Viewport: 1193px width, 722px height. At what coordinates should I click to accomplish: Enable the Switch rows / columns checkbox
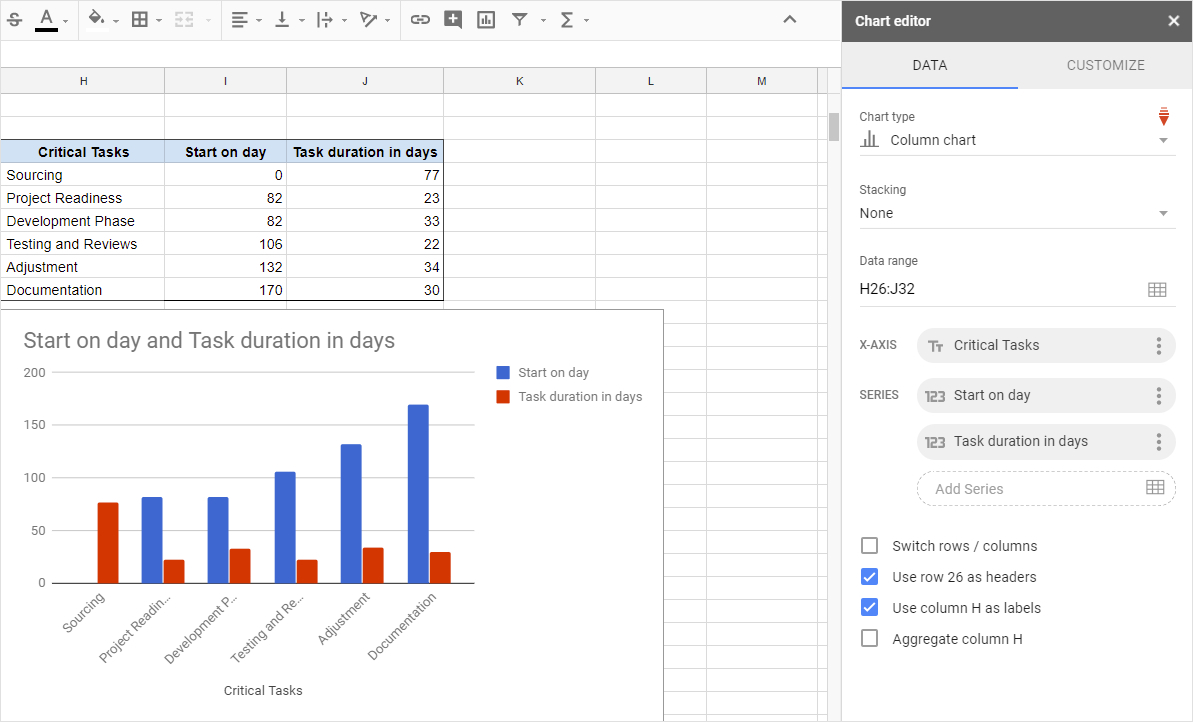point(870,546)
